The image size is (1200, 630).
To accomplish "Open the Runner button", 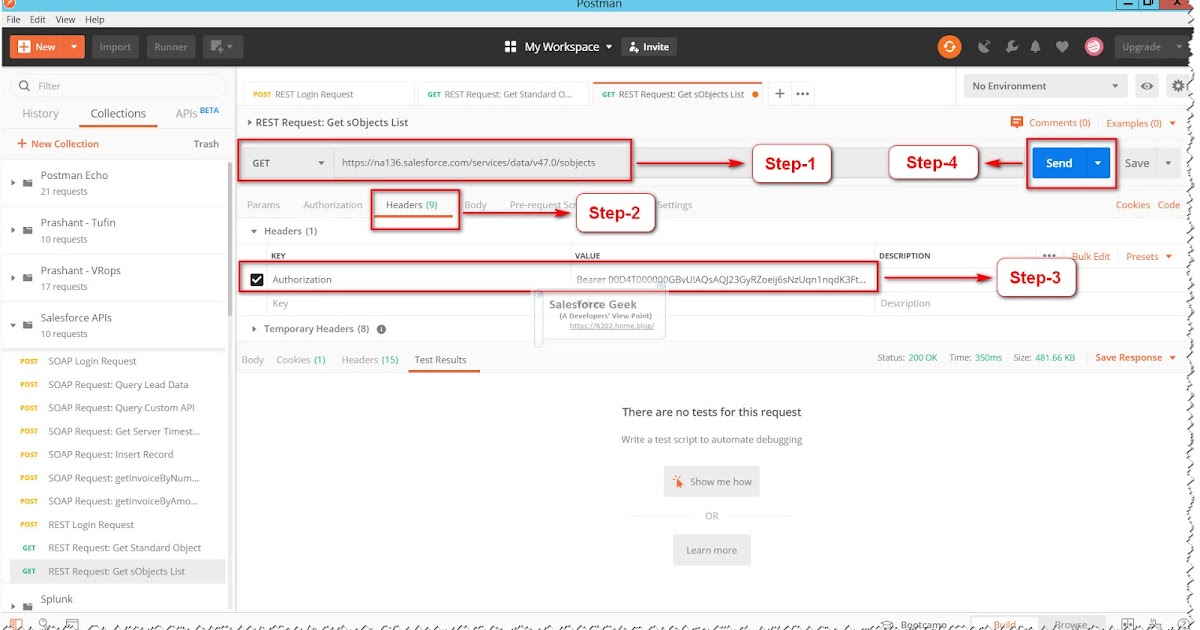I will pos(171,46).
